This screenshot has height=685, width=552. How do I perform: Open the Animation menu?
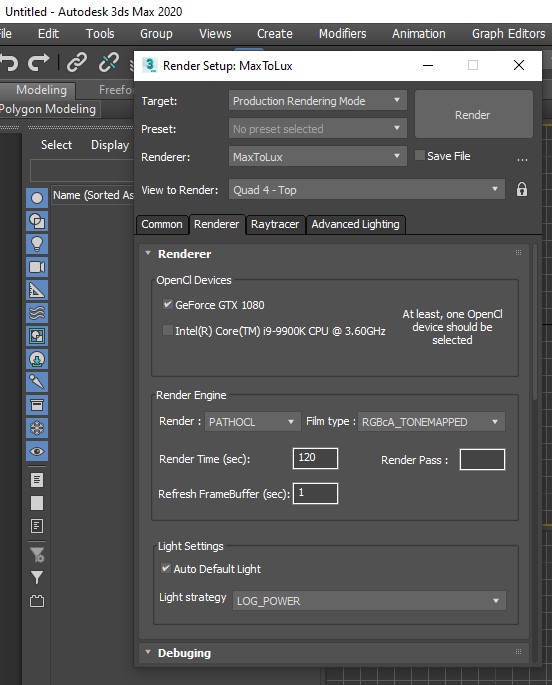pos(418,34)
